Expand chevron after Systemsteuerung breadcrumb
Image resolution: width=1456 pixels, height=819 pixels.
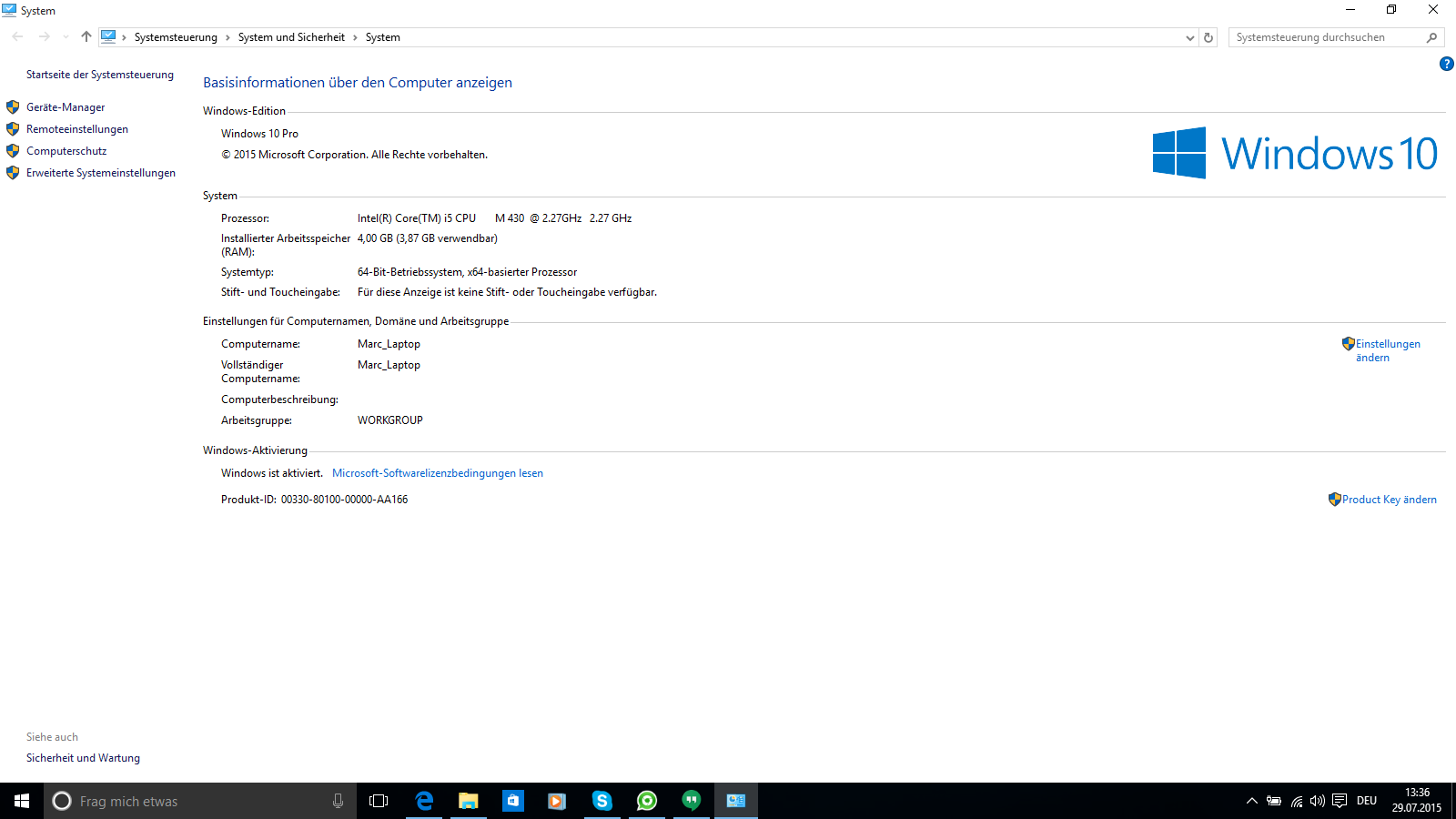(x=227, y=37)
